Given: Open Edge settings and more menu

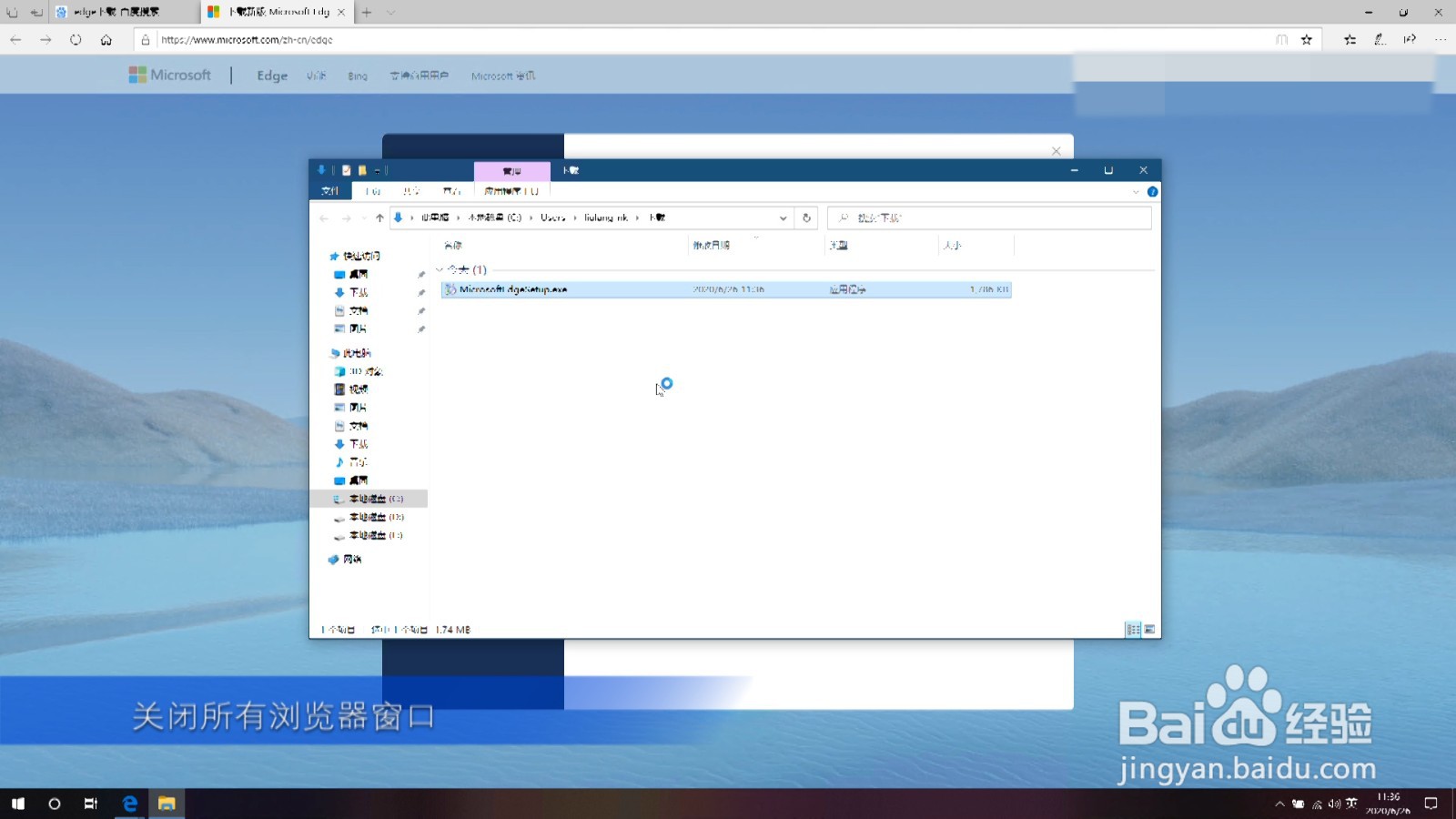Looking at the screenshot, I should [x=1441, y=39].
